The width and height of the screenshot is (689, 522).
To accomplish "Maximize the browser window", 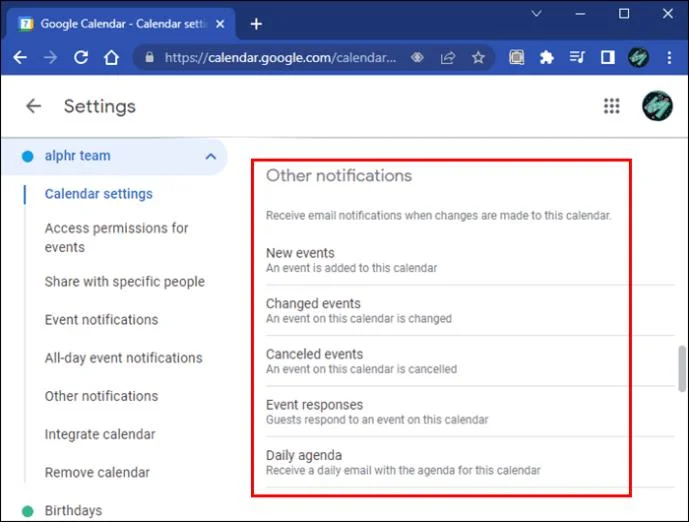I will click(624, 14).
